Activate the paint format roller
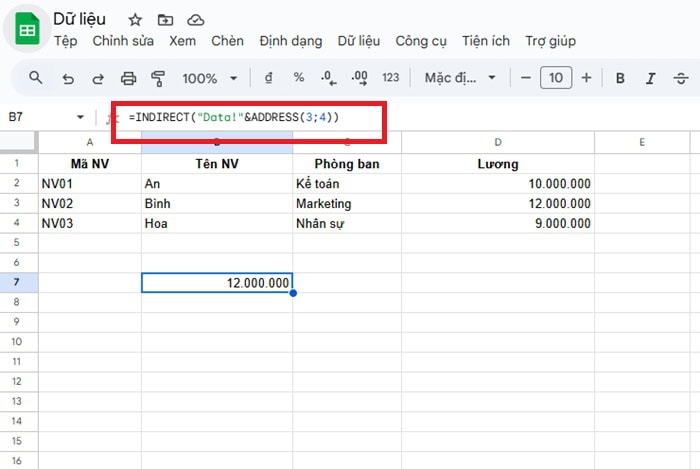This screenshot has height=469, width=700. pyautogui.click(x=158, y=78)
